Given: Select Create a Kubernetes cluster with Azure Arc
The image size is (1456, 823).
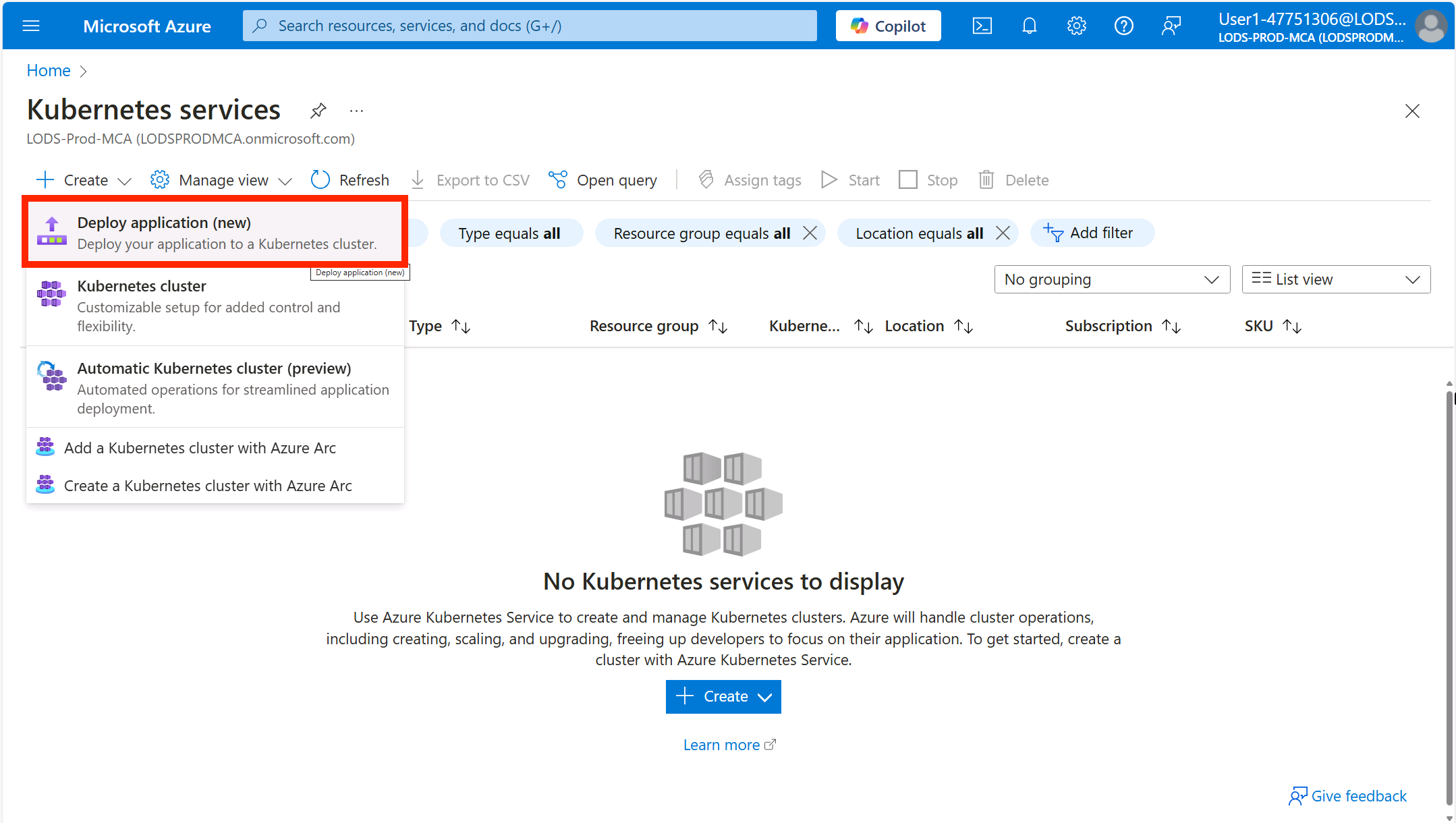Looking at the screenshot, I should pos(215,486).
